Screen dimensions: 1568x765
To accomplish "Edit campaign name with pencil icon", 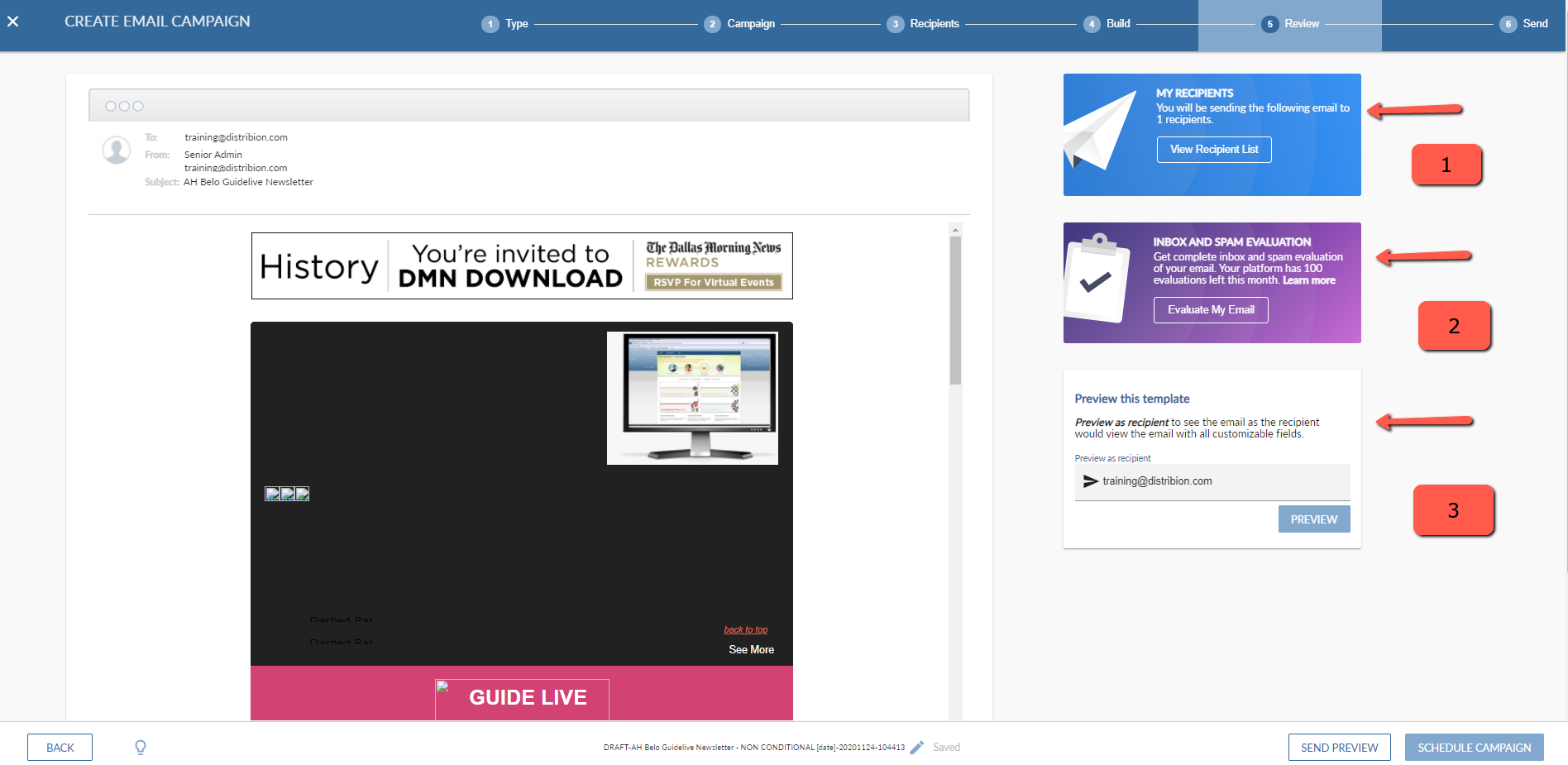I will coord(917,748).
